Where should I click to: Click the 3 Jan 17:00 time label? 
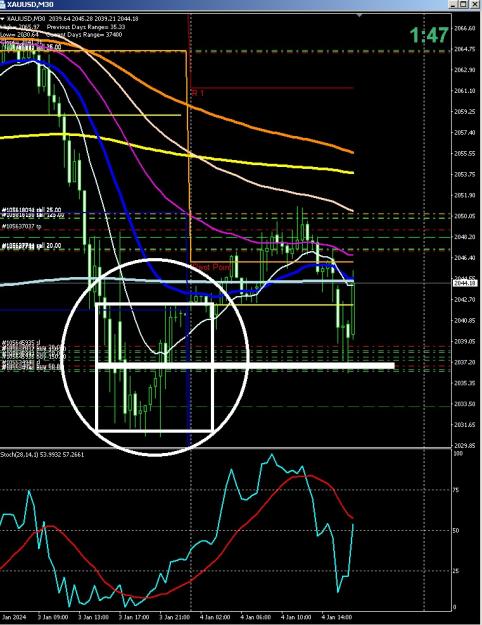tap(134, 617)
